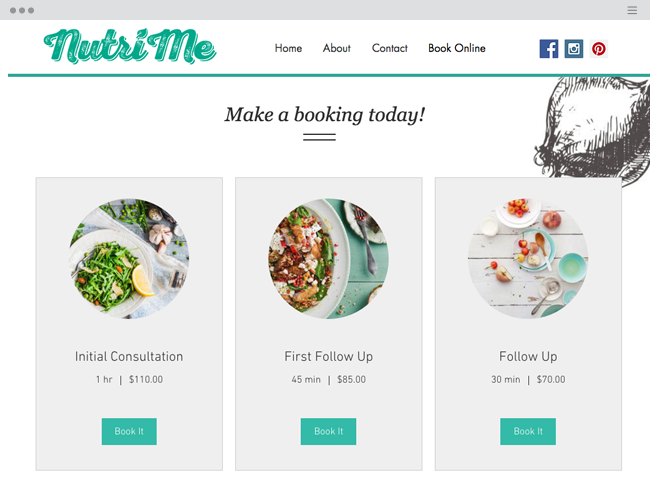Click the NutriMe logo
Viewport: 650px width, 479px height.
click(130, 46)
